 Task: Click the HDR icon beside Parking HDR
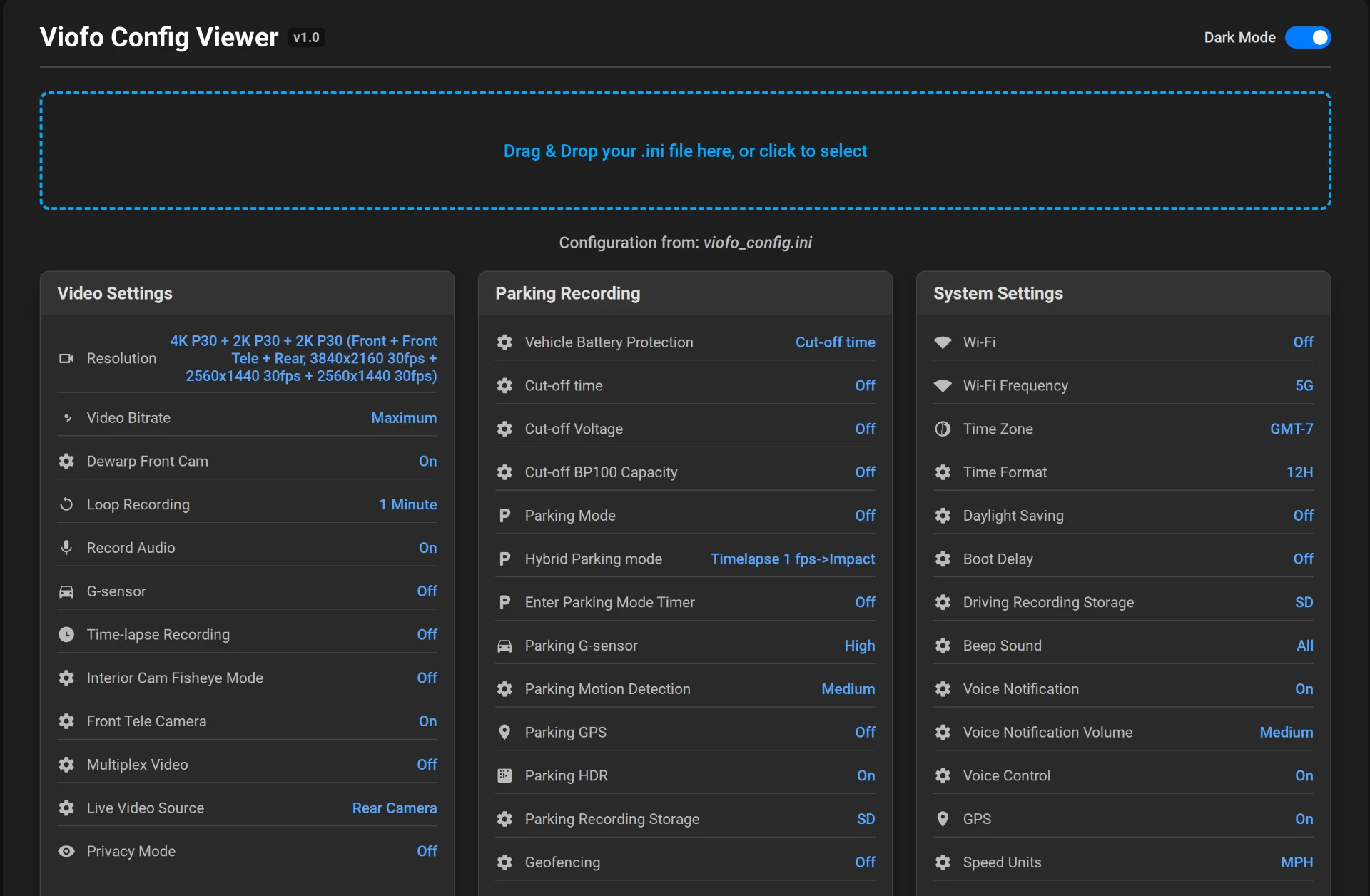[504, 775]
